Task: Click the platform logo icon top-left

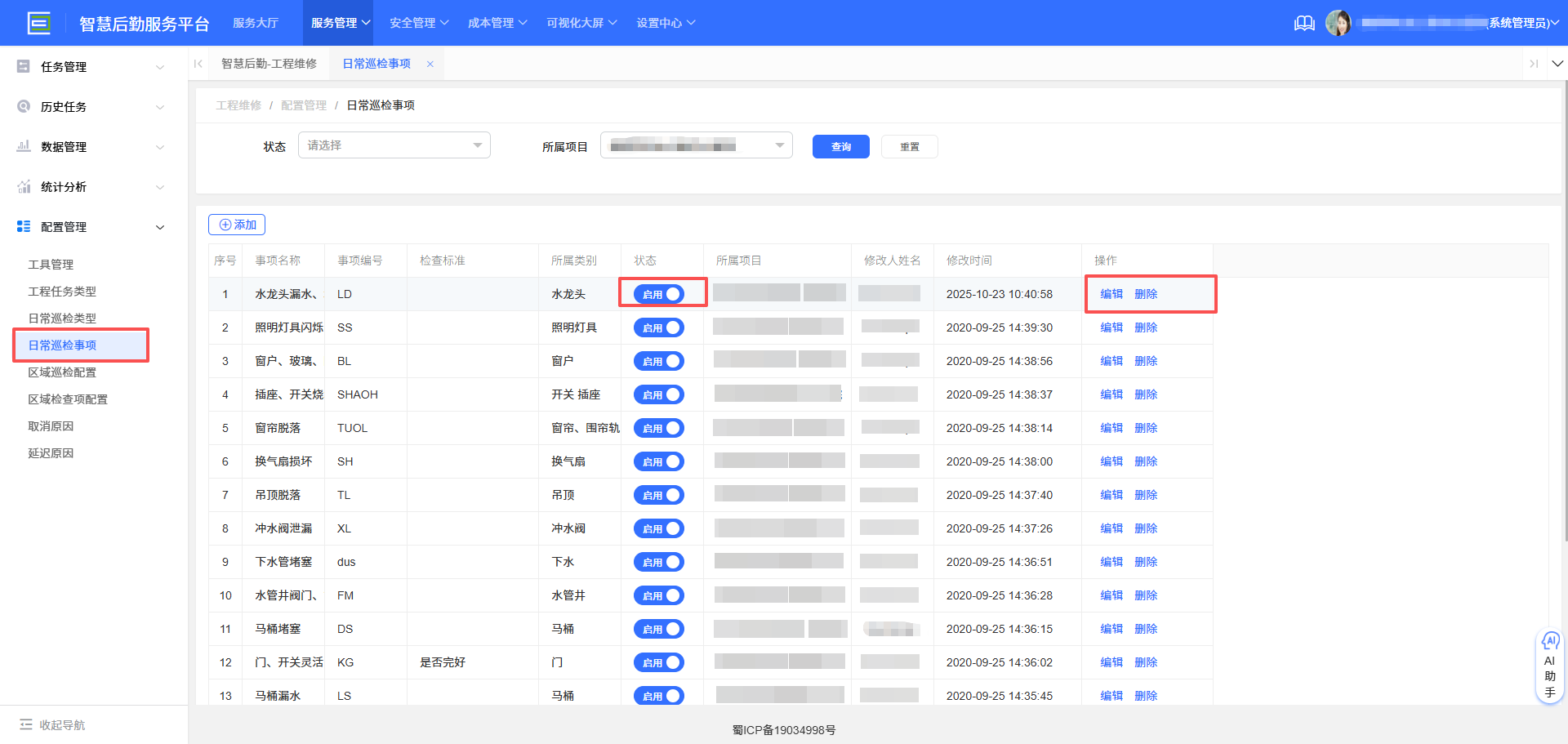Action: tap(38, 22)
